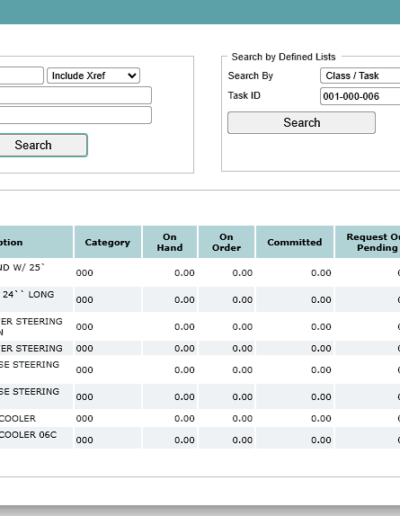Sort by the On Order column header

pos(226,242)
